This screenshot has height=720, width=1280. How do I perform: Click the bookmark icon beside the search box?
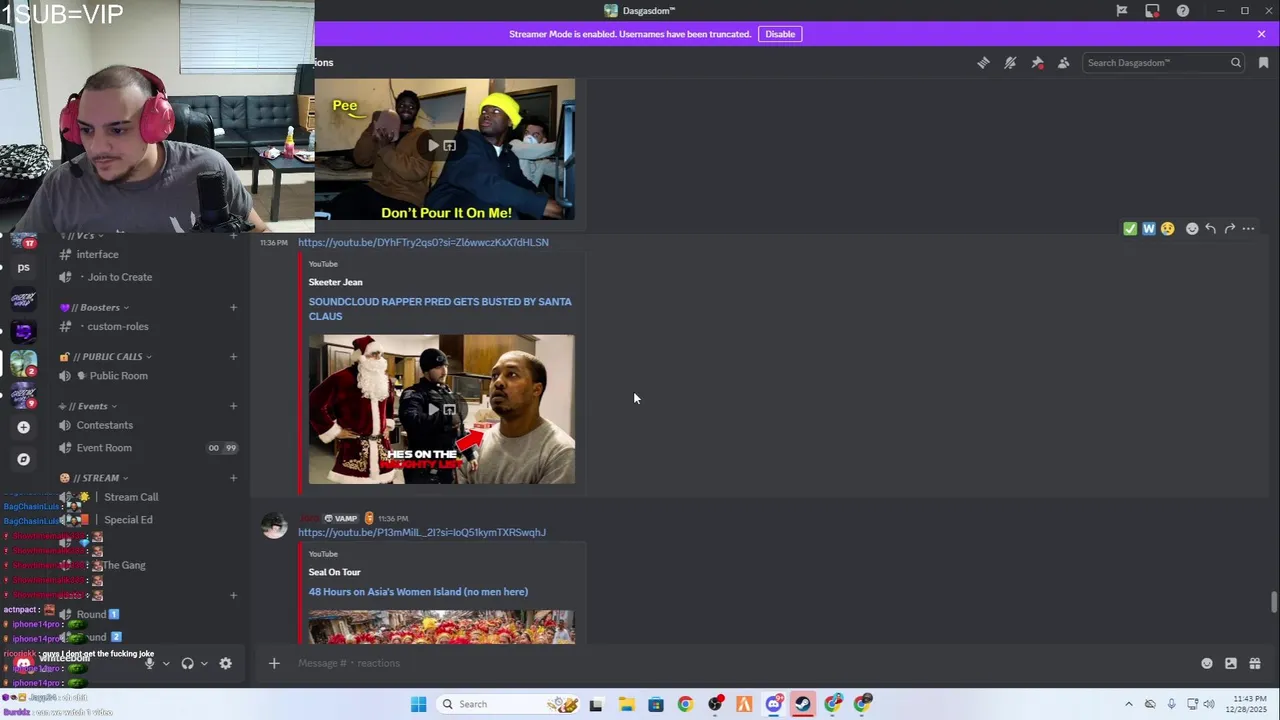(x=1263, y=62)
